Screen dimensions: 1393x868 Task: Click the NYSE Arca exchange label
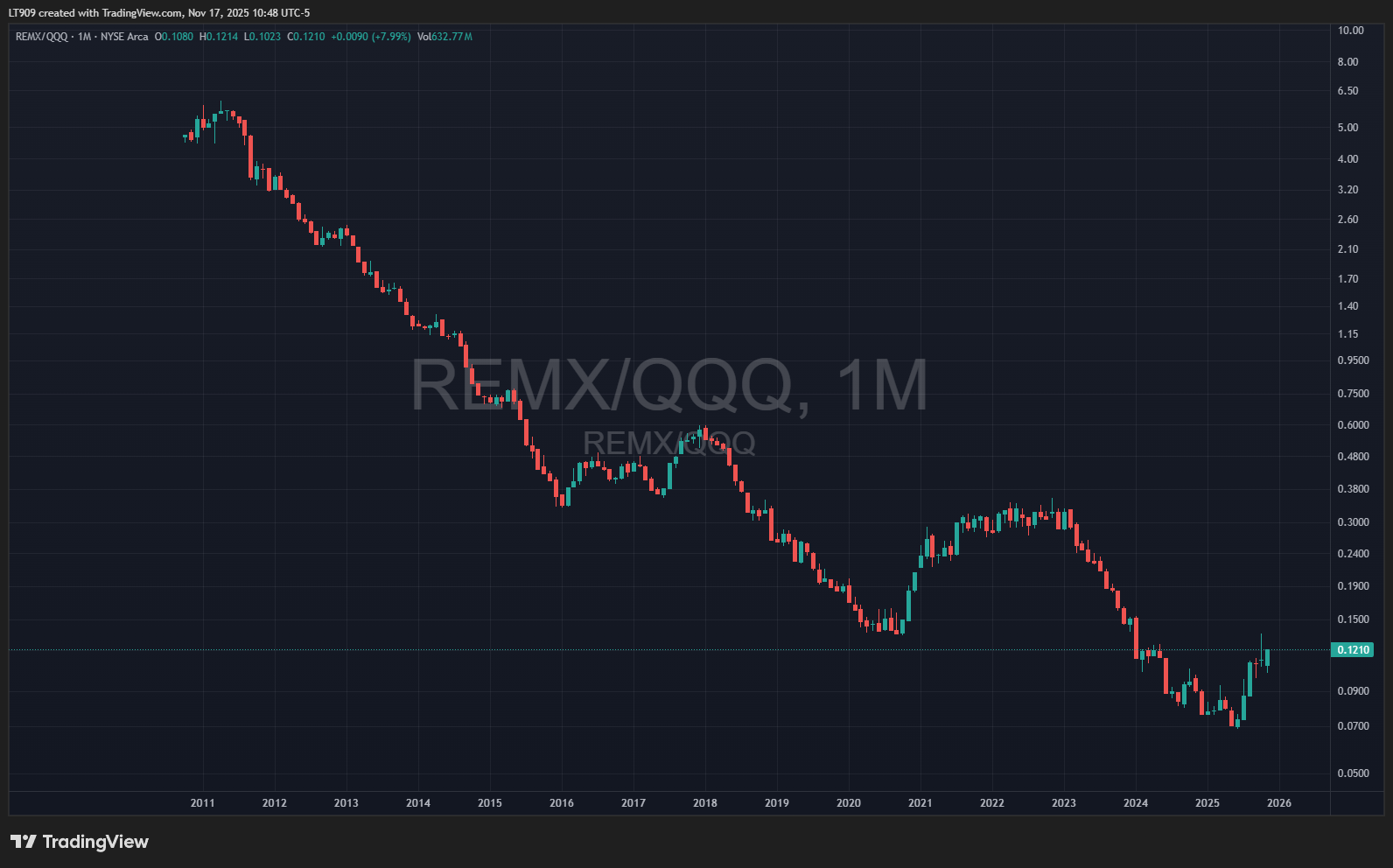point(124,37)
